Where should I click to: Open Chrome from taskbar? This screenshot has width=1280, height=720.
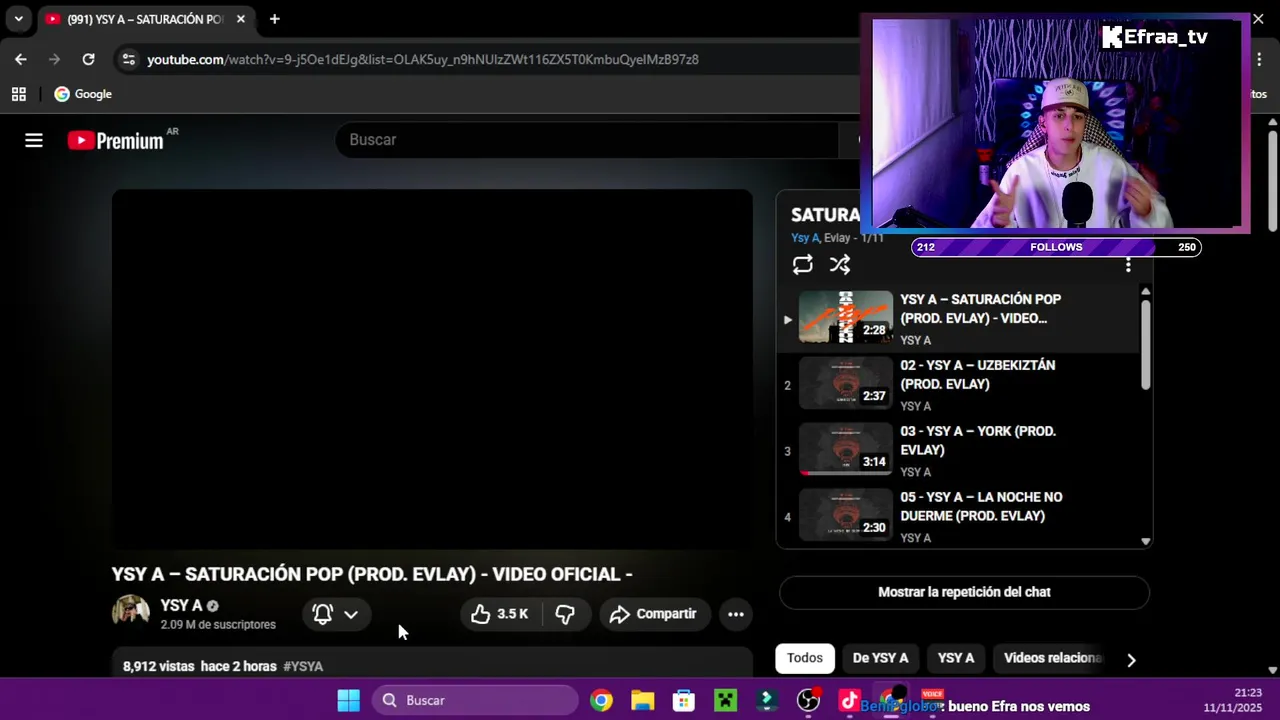tap(601, 701)
